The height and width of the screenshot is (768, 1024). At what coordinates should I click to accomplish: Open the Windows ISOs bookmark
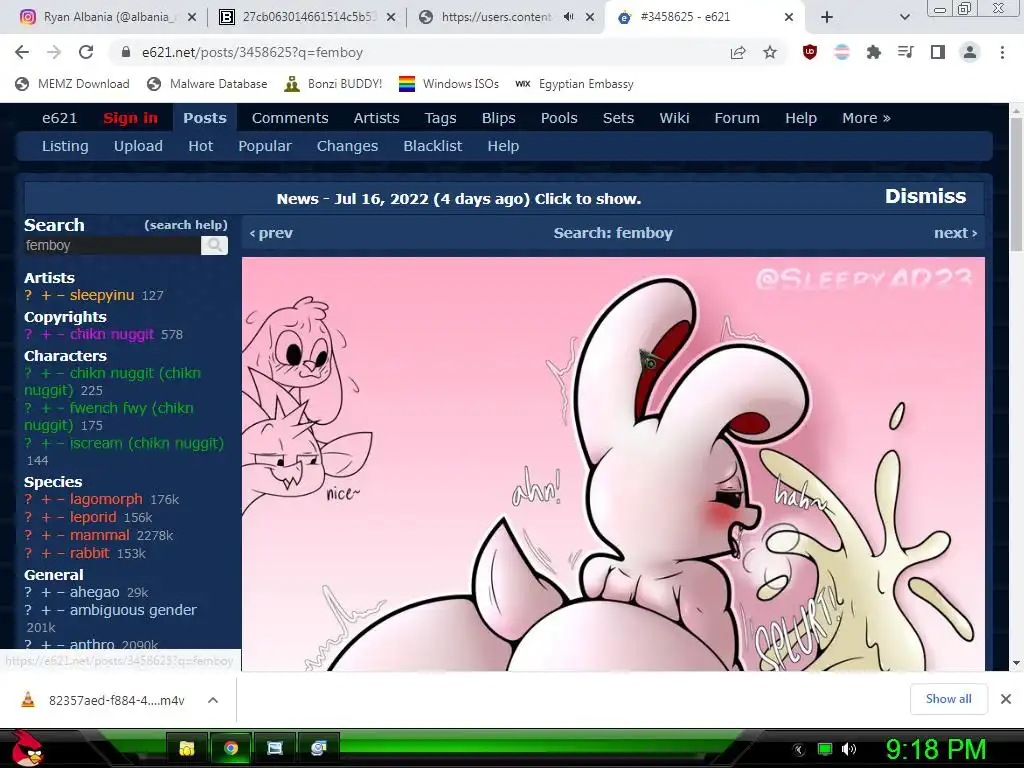click(449, 84)
